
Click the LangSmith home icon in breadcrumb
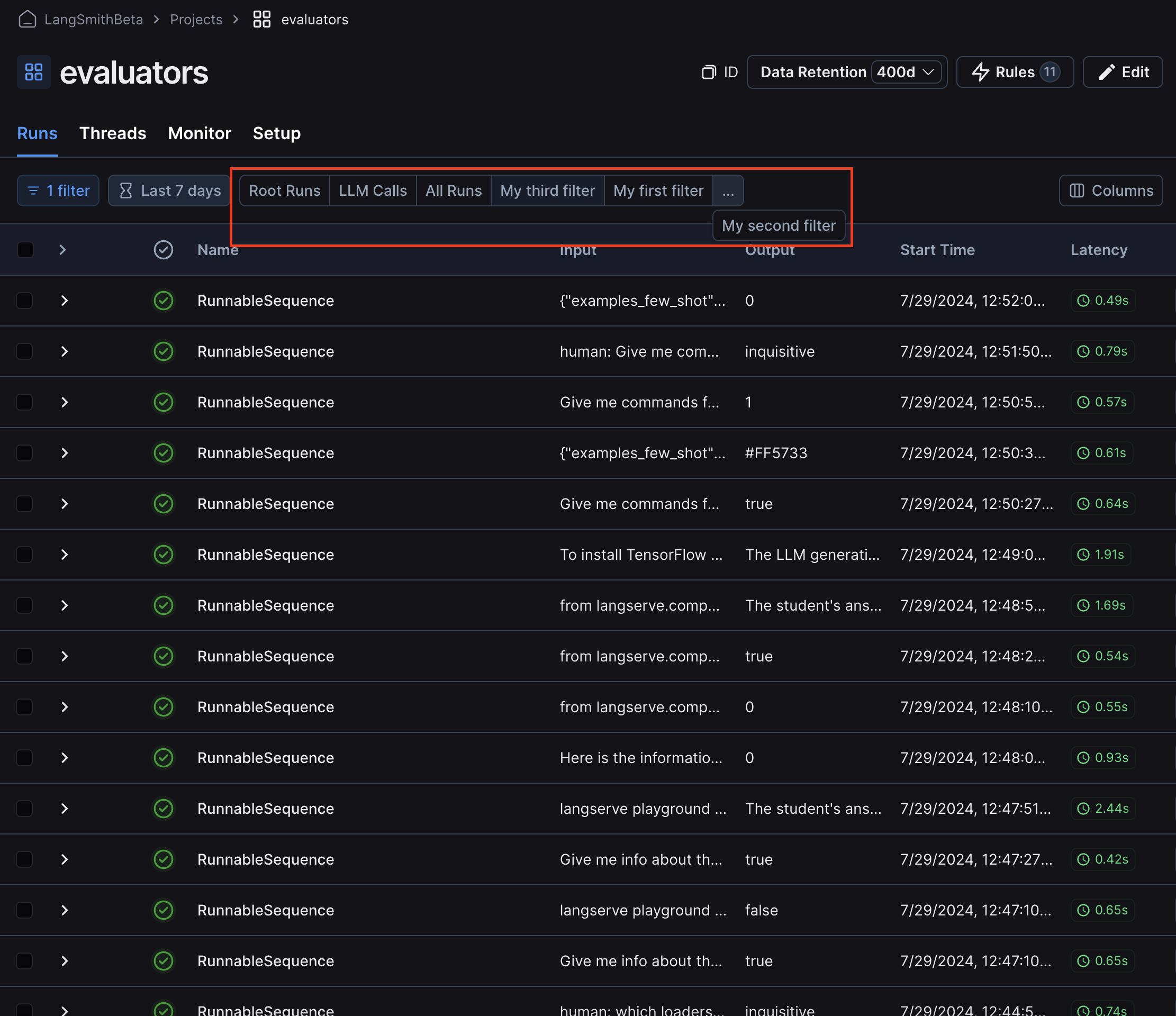click(x=27, y=19)
